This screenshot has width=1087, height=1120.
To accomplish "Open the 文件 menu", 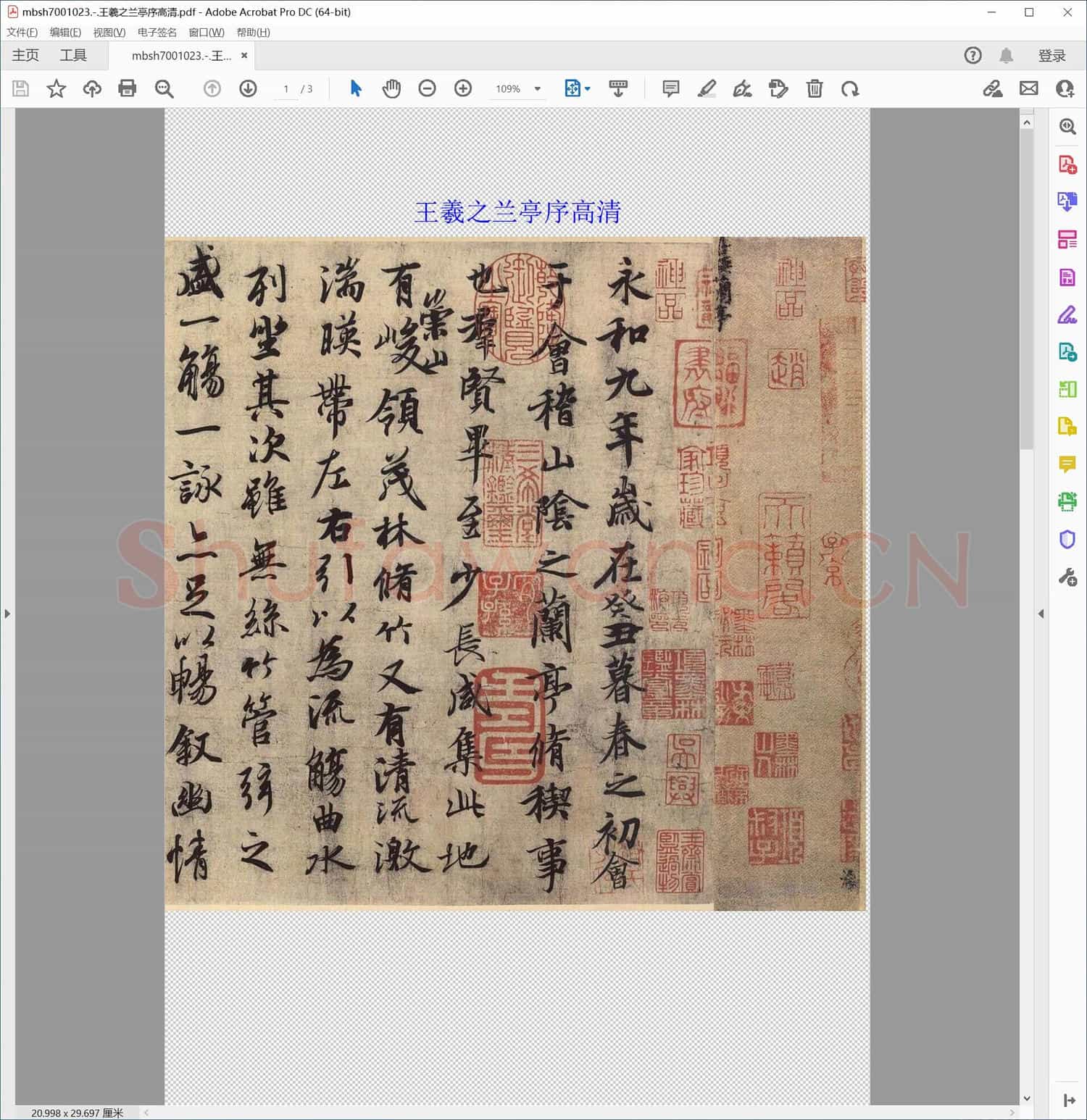I will click(x=22, y=32).
